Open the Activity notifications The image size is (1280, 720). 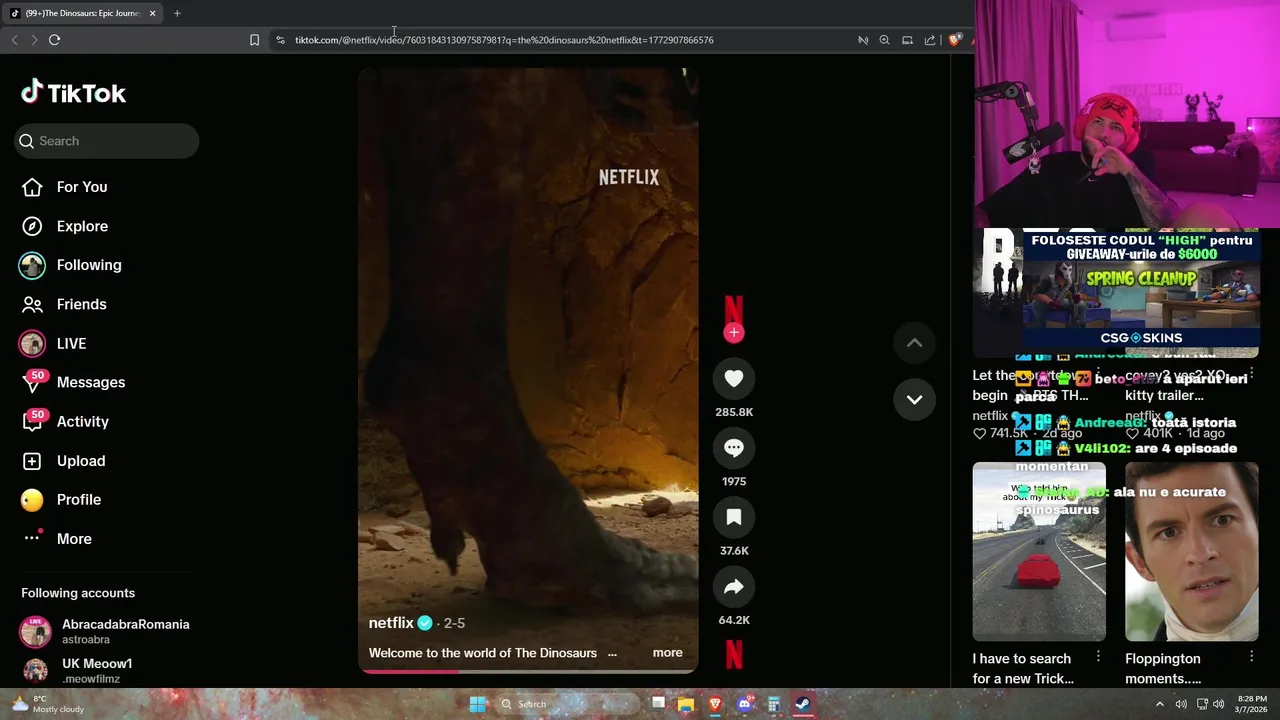click(82, 421)
